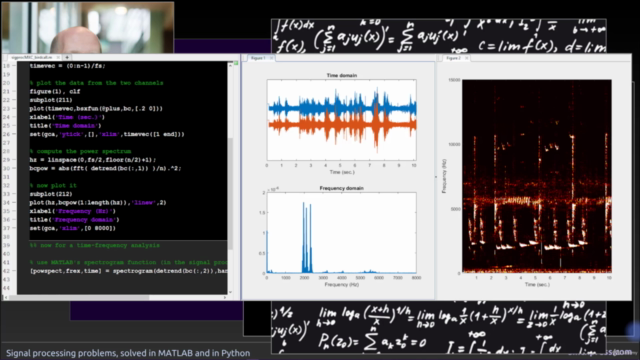Click the 'bcpow = abs(fft' code line

coord(105,168)
